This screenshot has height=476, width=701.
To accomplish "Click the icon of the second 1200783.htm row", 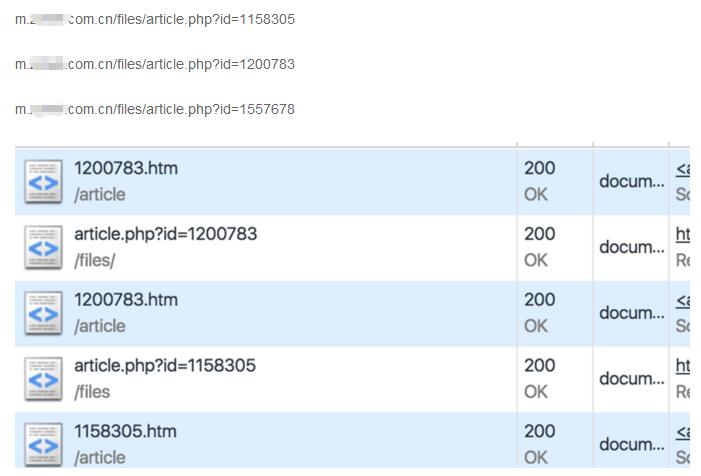I will tap(43, 313).
